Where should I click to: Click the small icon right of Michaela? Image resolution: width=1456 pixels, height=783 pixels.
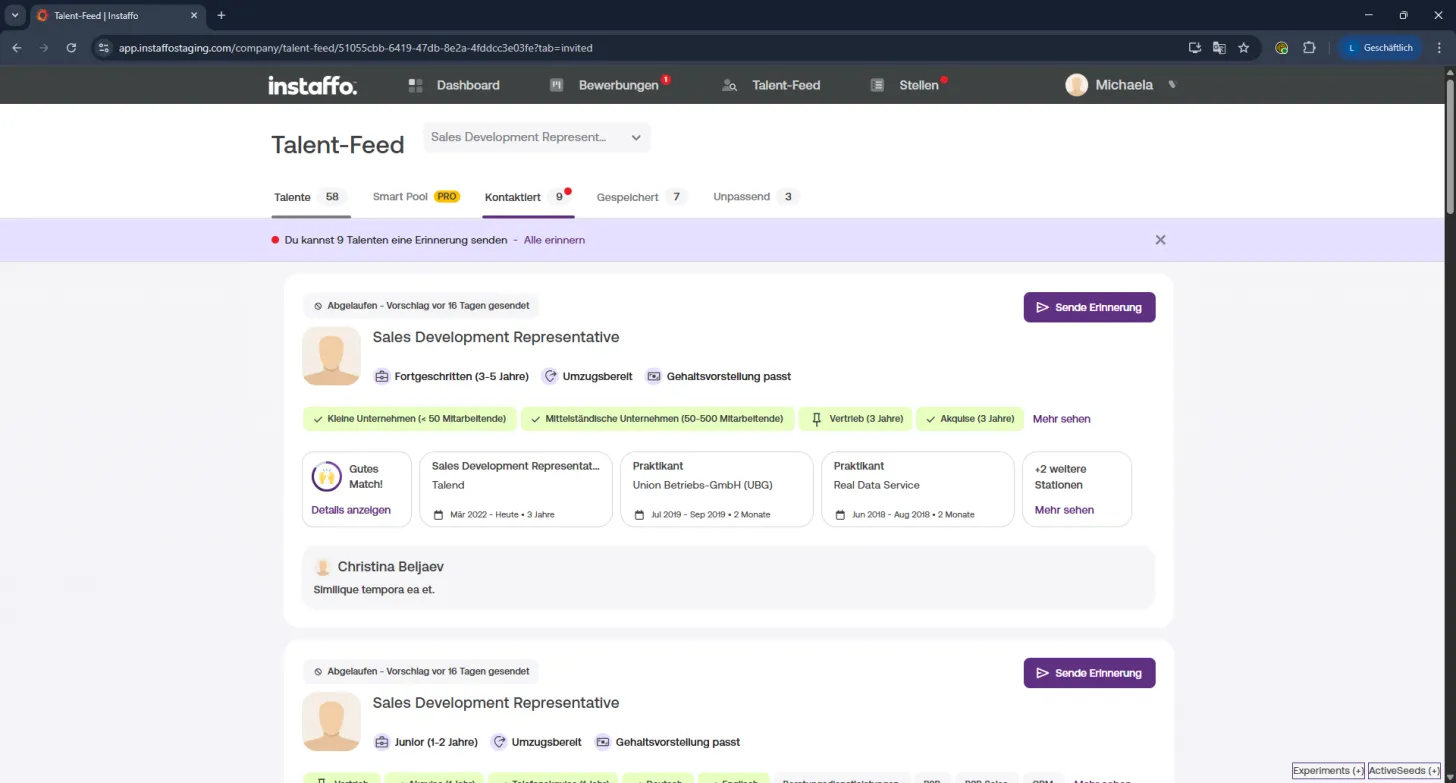[x=1173, y=85]
